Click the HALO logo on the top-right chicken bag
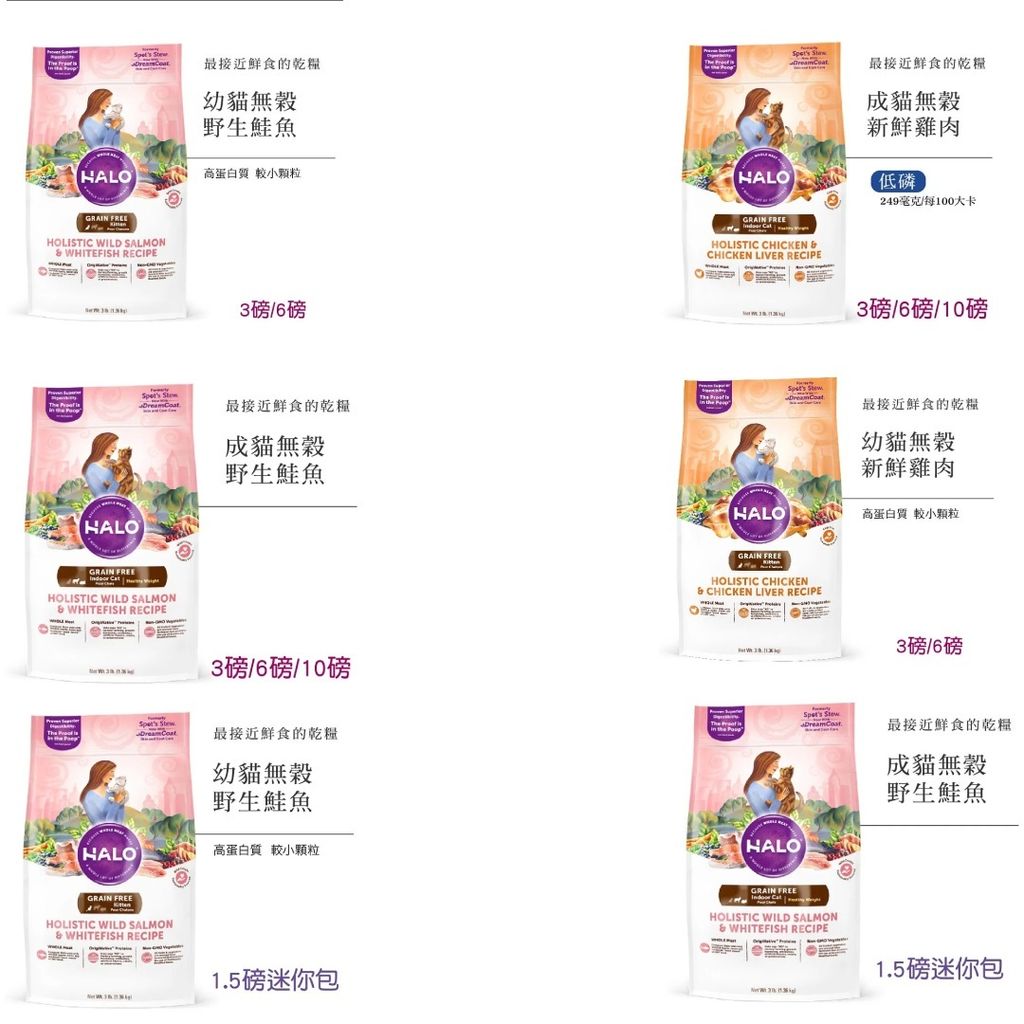 pos(763,178)
